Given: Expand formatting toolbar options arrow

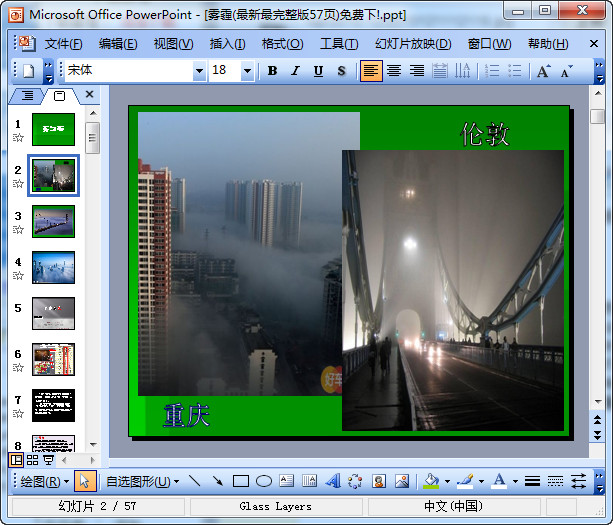Looking at the screenshot, I should click(x=599, y=72).
